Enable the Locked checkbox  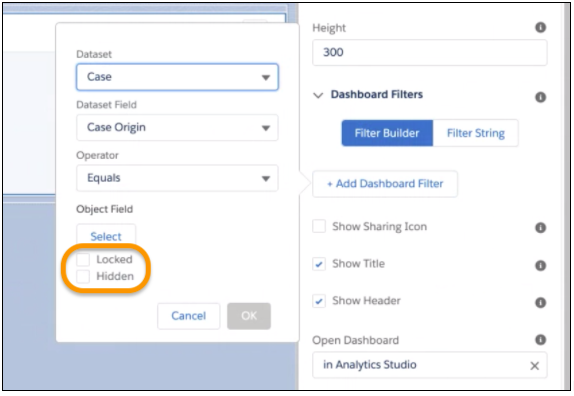(83, 259)
